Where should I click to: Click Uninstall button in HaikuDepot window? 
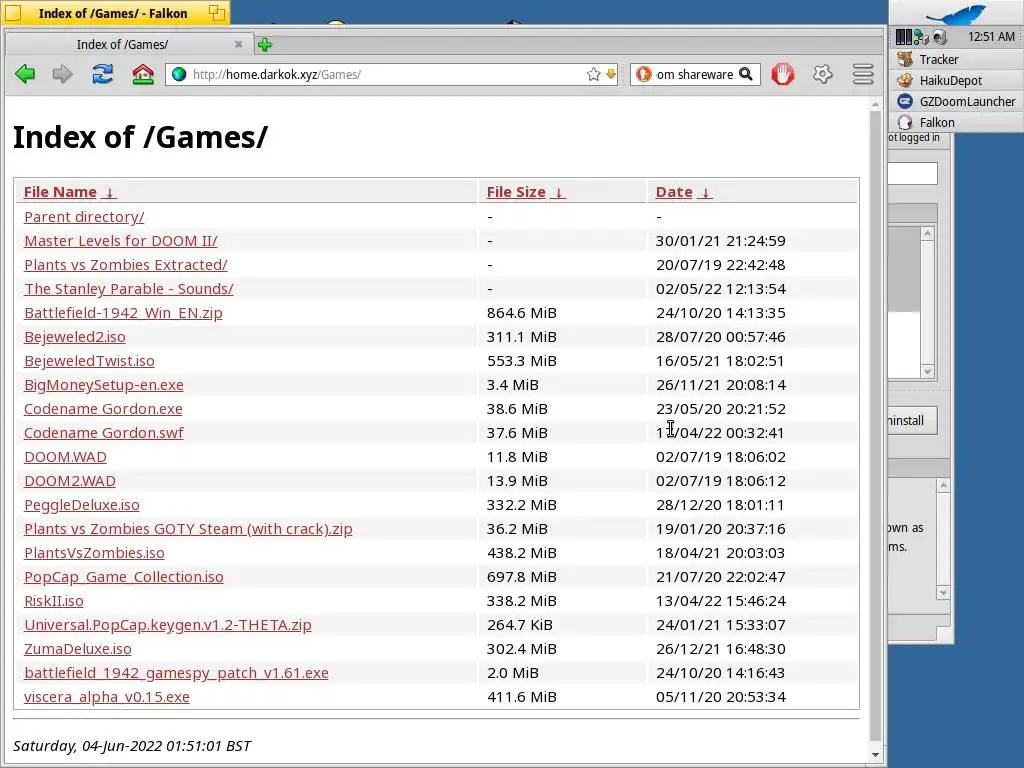pos(912,421)
